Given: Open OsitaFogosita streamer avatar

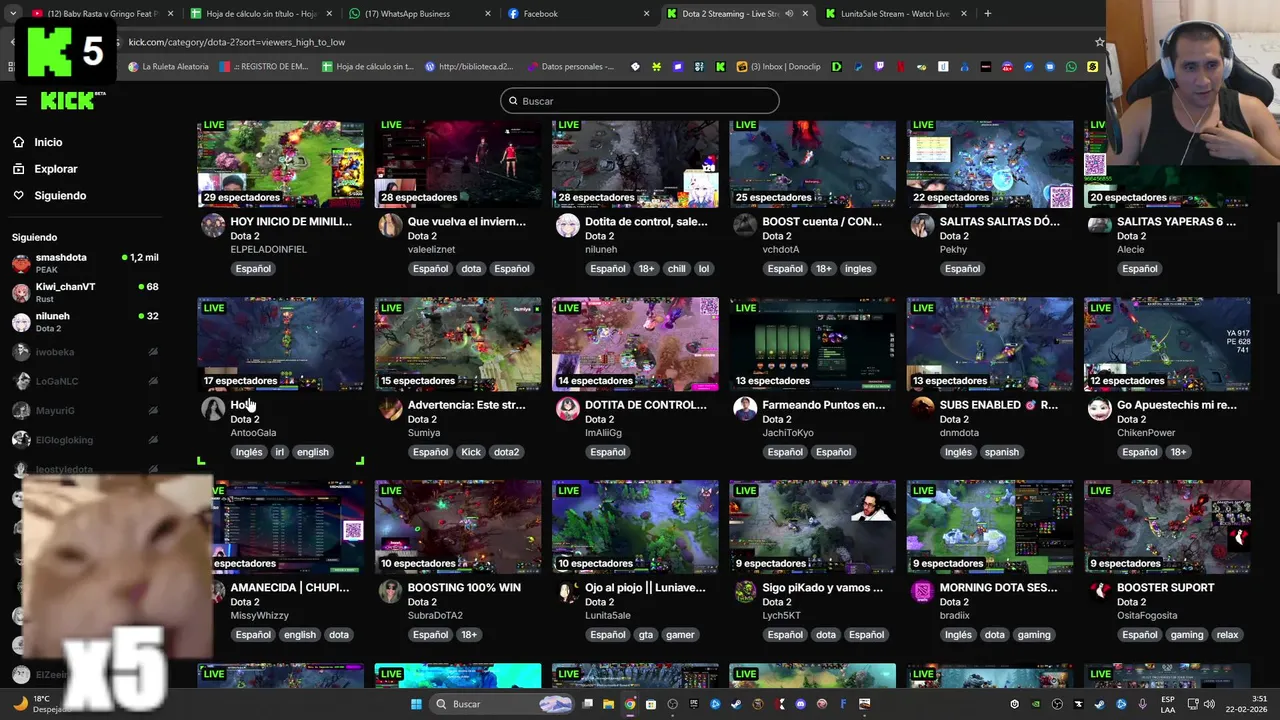Looking at the screenshot, I should pyautogui.click(x=1099, y=591).
